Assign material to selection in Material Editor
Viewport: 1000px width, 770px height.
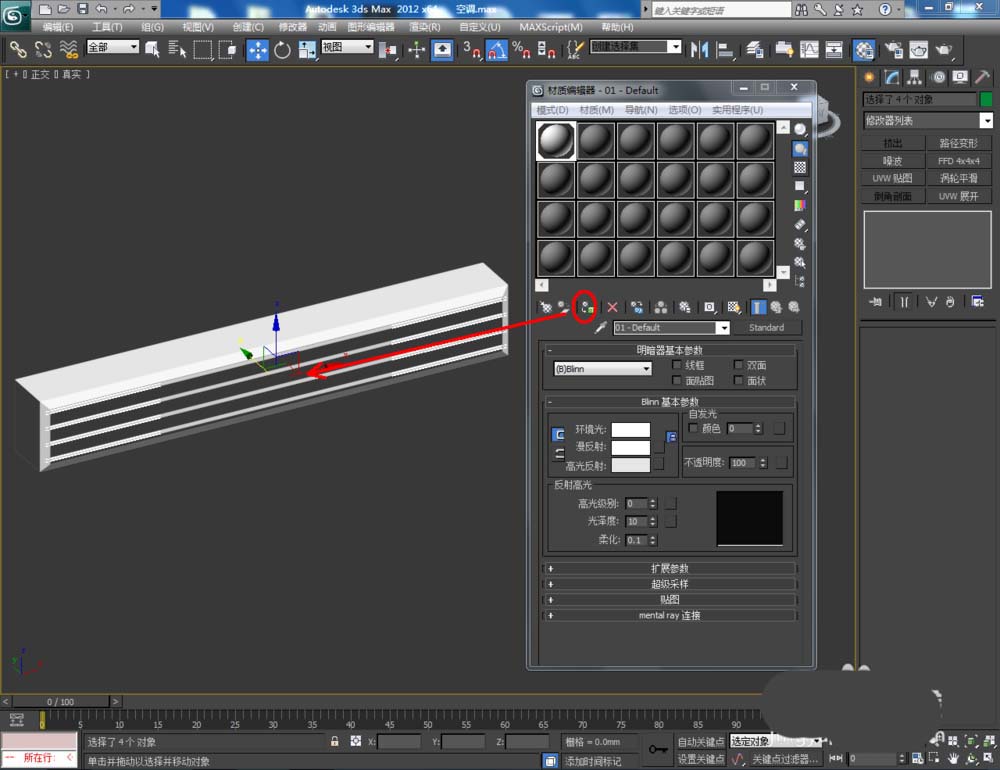click(x=585, y=307)
